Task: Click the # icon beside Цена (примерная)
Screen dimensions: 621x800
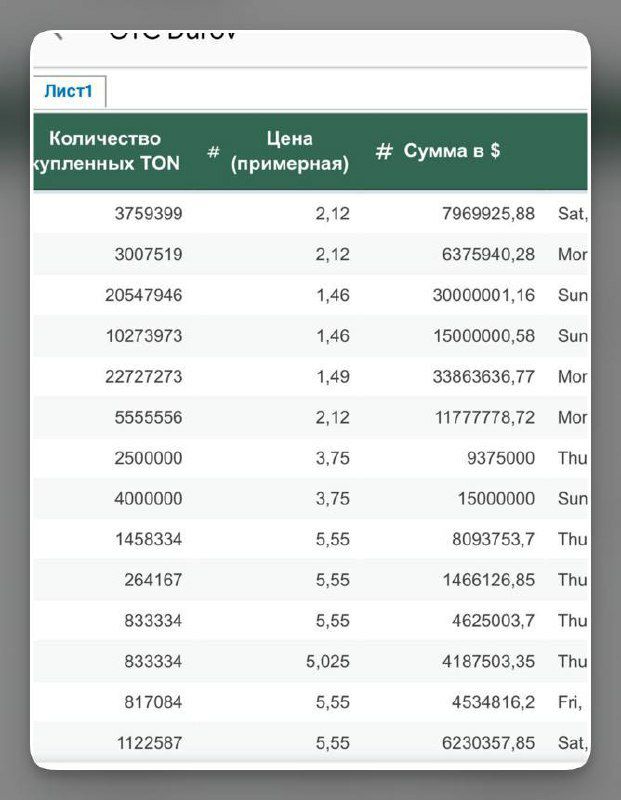Action: [x=214, y=151]
